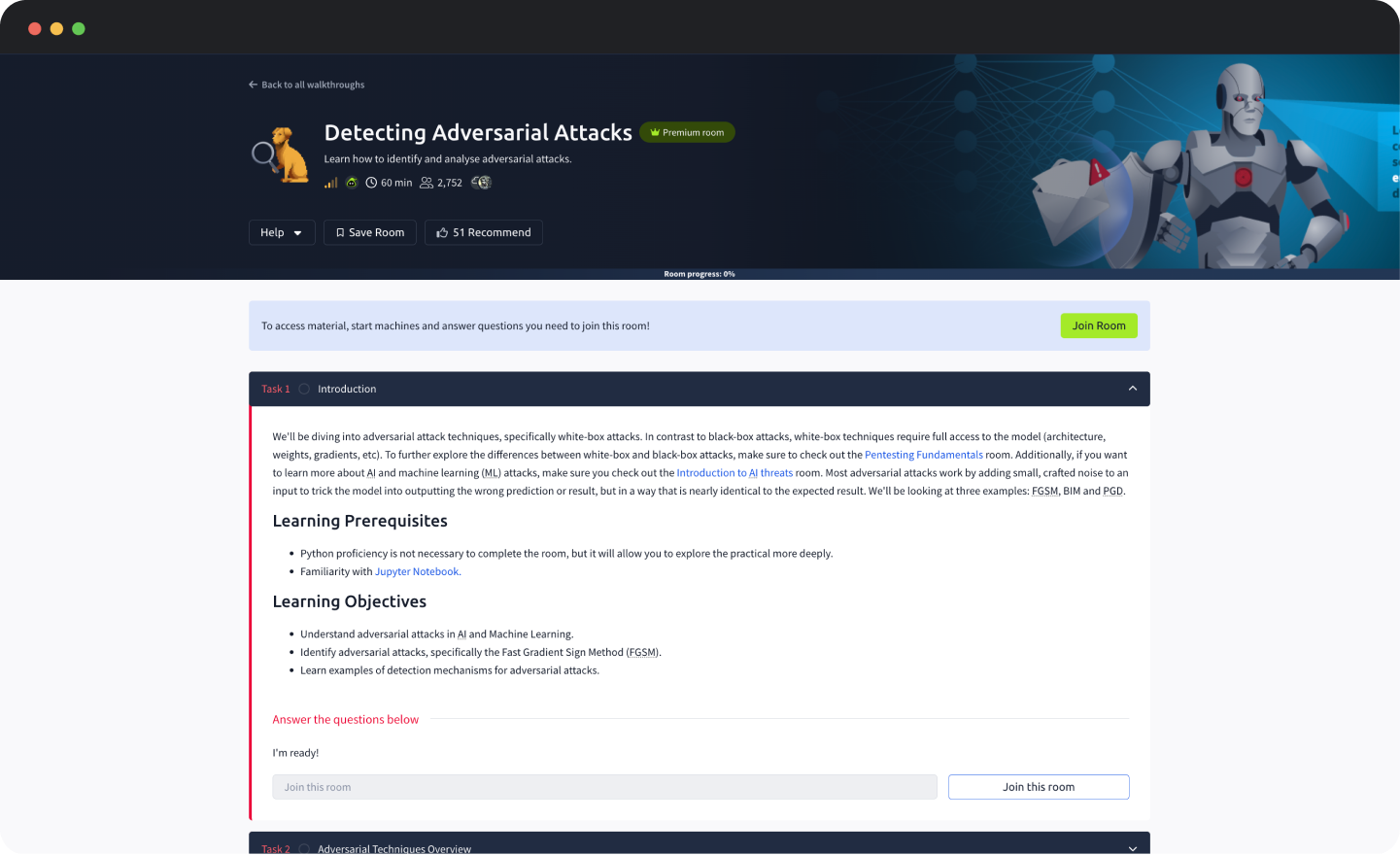Click the crown icon in Premium room badge
The width and height of the screenshot is (1400, 855).
coord(655,132)
